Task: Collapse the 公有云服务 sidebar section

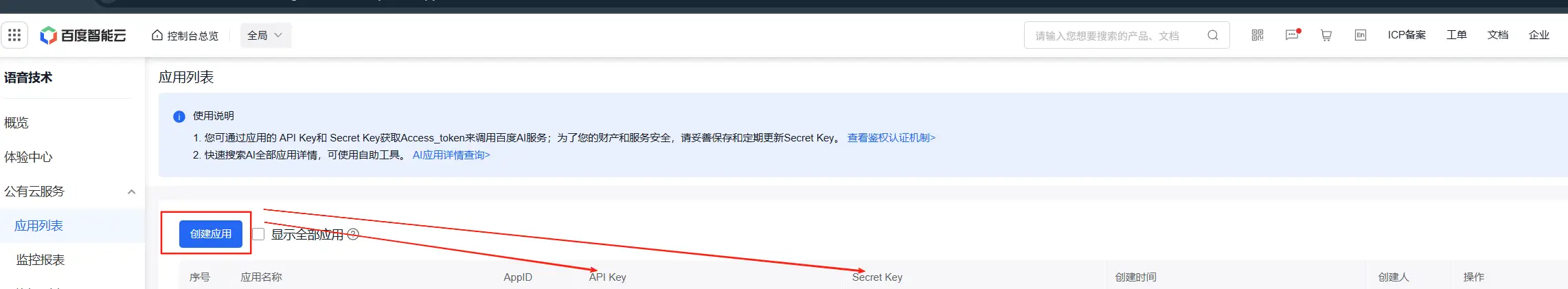Action: (131, 192)
